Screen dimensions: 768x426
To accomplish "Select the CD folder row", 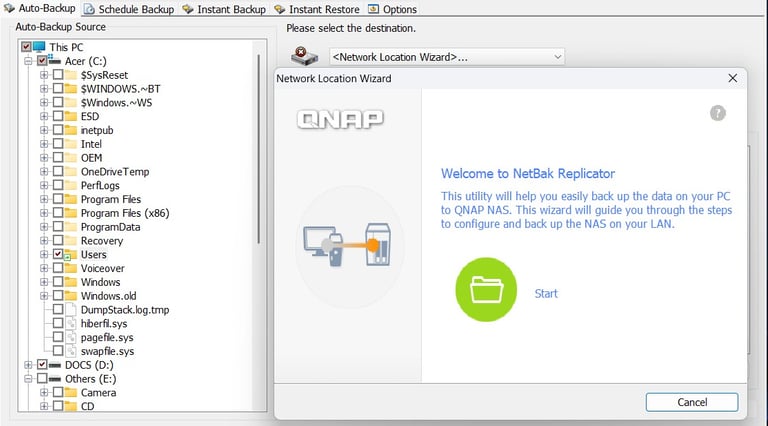I will 87,406.
